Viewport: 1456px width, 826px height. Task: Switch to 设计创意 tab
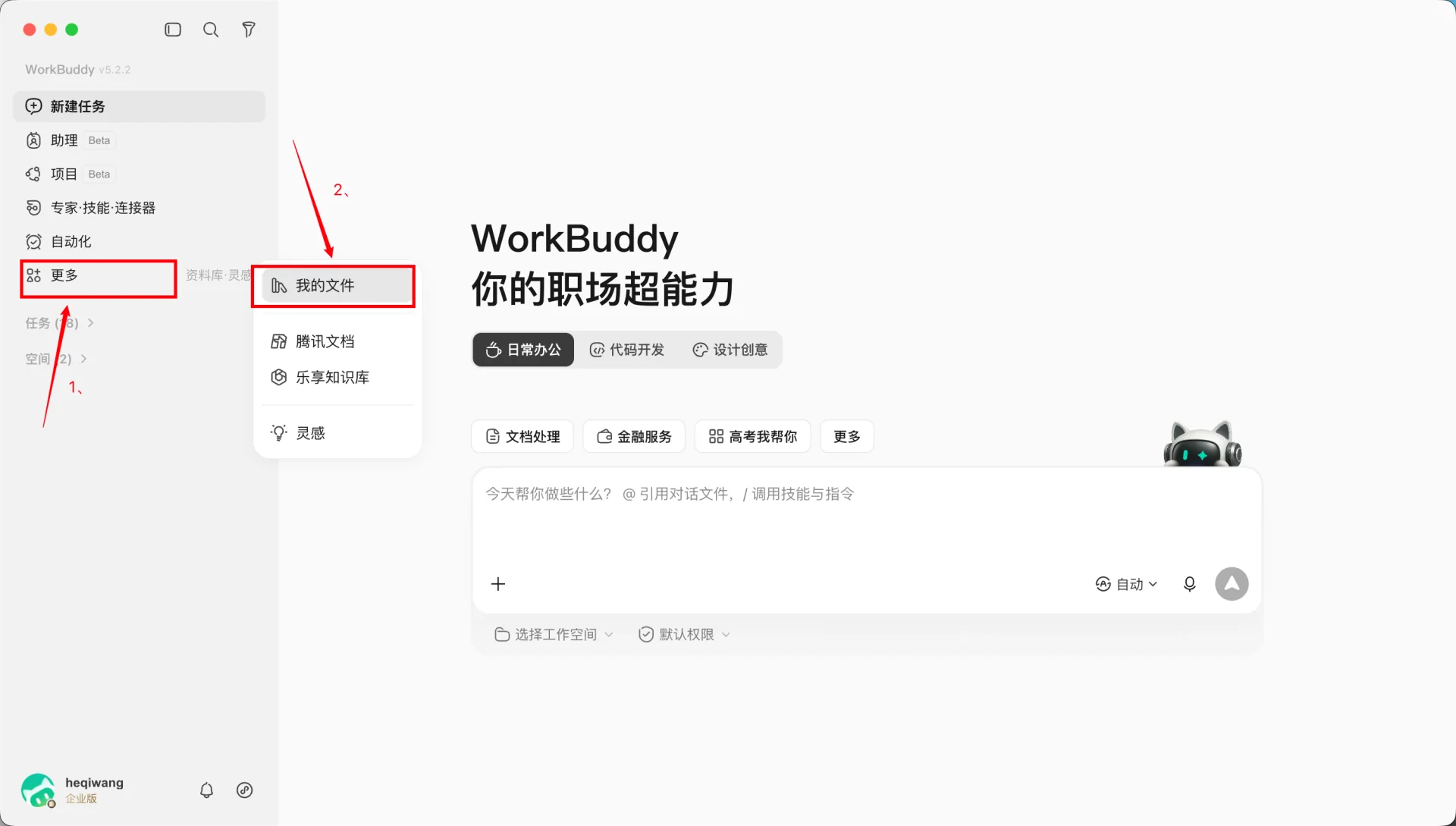(730, 350)
